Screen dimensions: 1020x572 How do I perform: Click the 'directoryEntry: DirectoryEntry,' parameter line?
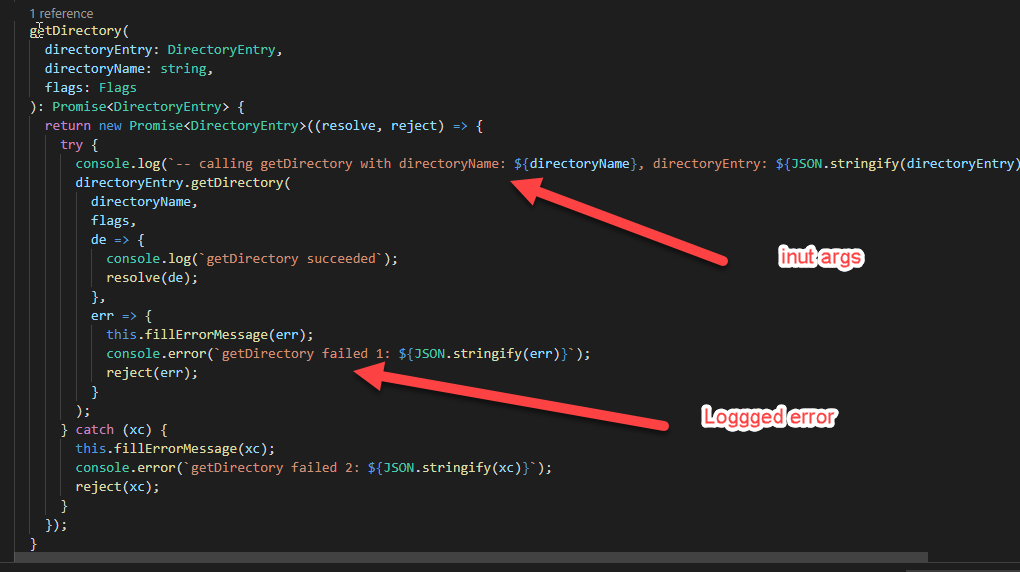click(x=163, y=49)
